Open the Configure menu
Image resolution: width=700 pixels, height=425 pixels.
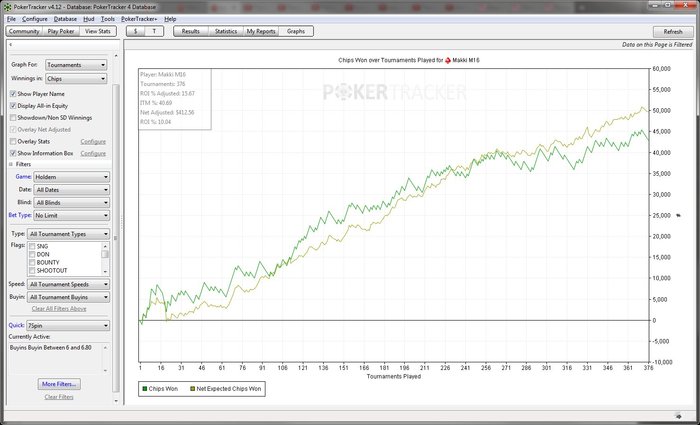35,19
